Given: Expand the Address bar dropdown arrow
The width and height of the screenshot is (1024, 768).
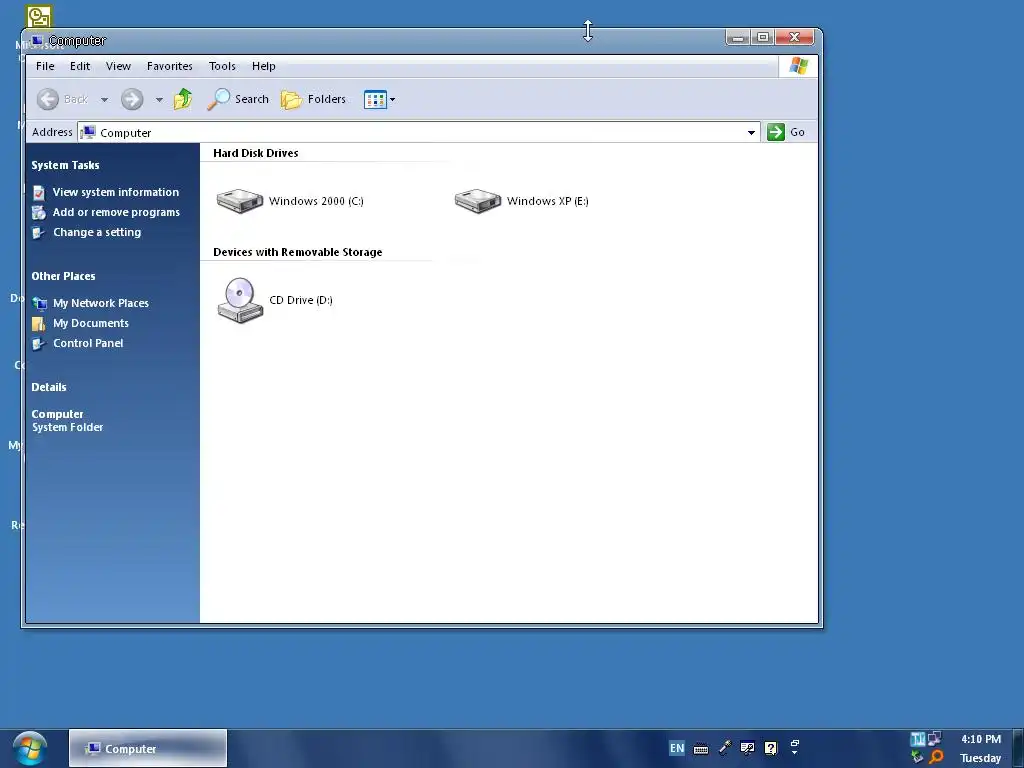Looking at the screenshot, I should pyautogui.click(x=751, y=133).
